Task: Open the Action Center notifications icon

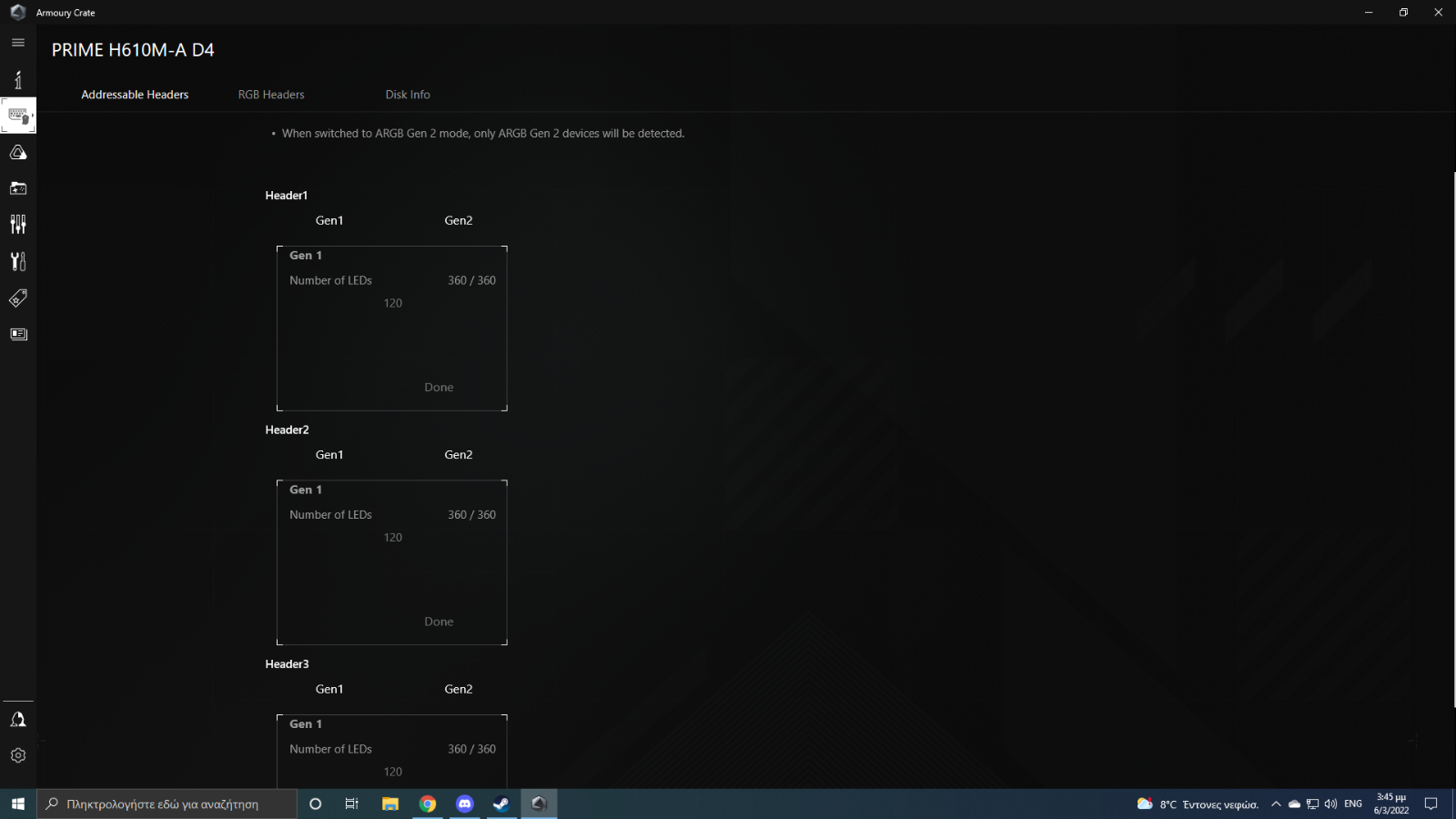Action: (x=1431, y=804)
